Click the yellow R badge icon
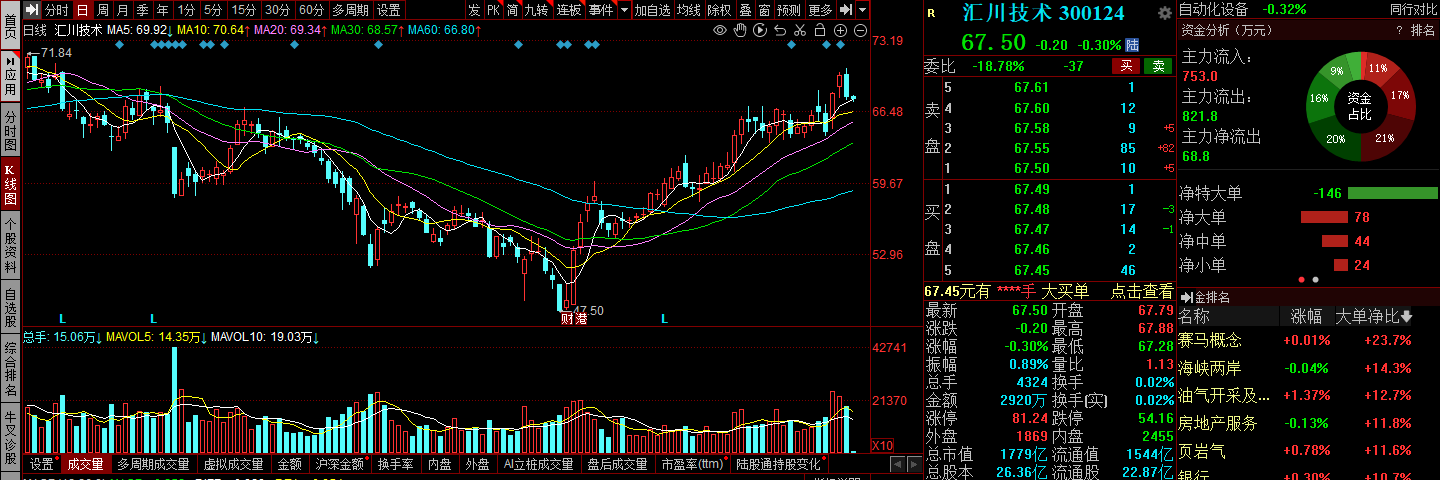The width and height of the screenshot is (1440, 480). coord(931,13)
